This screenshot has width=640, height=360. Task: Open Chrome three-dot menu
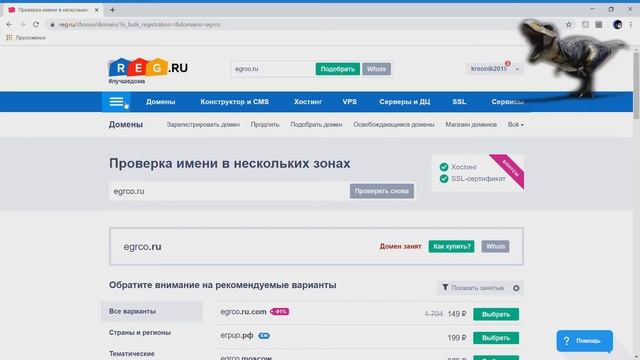631,24
